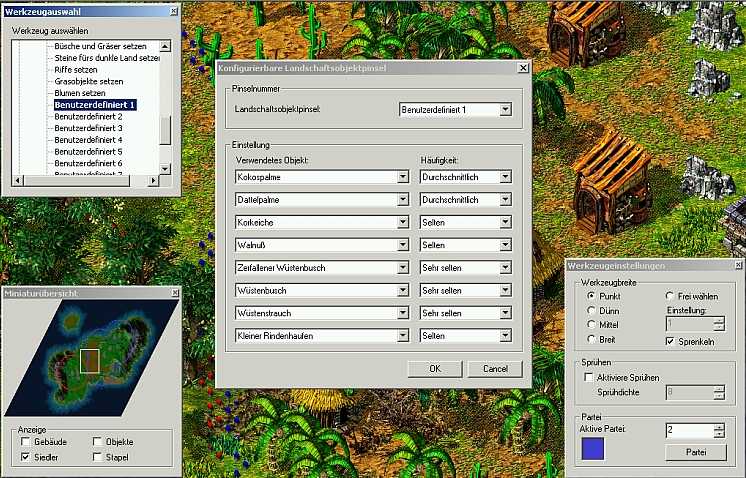Pick 'Benutzerdefiniert 4' in tool list
This screenshot has height=478, width=746.
pyautogui.click(x=88, y=140)
